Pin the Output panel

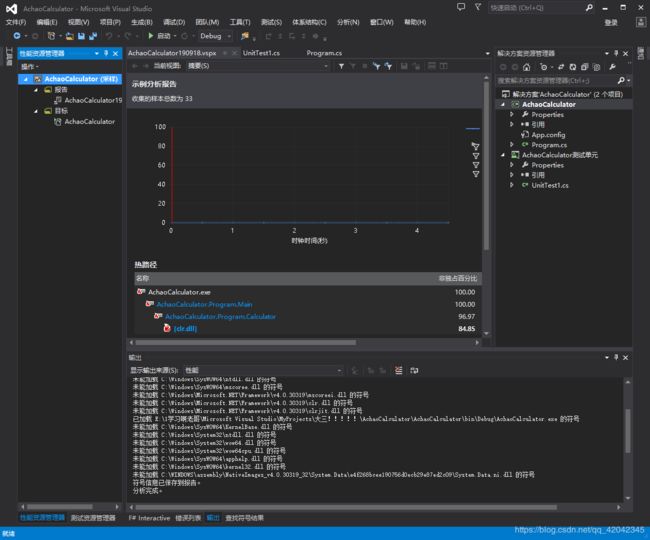(616, 357)
